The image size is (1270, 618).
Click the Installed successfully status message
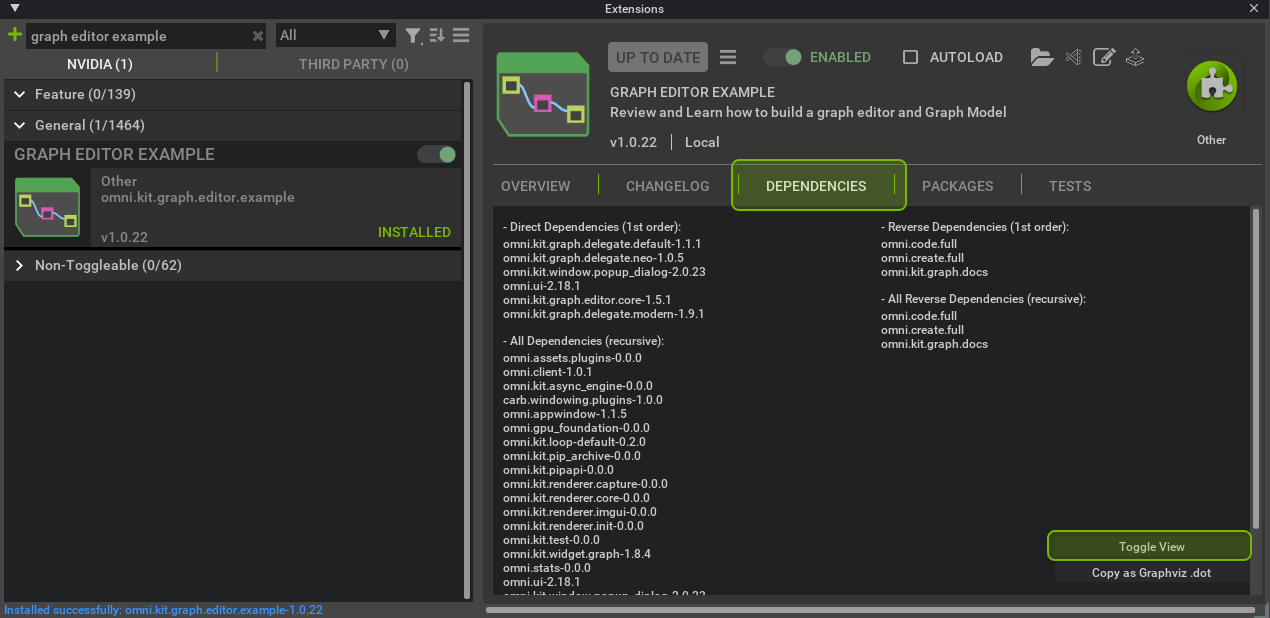164,610
